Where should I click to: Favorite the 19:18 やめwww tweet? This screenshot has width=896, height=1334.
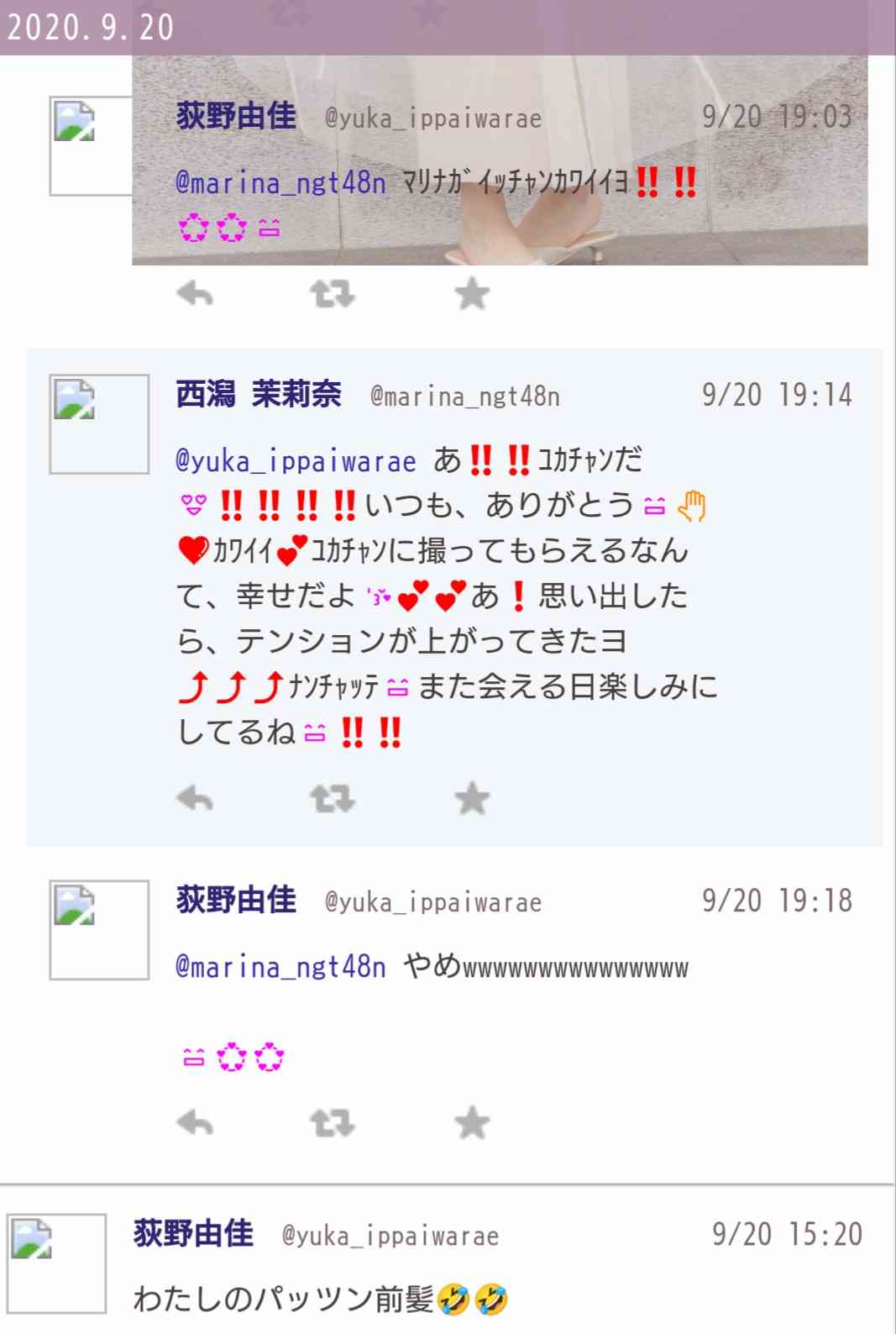tap(472, 1123)
